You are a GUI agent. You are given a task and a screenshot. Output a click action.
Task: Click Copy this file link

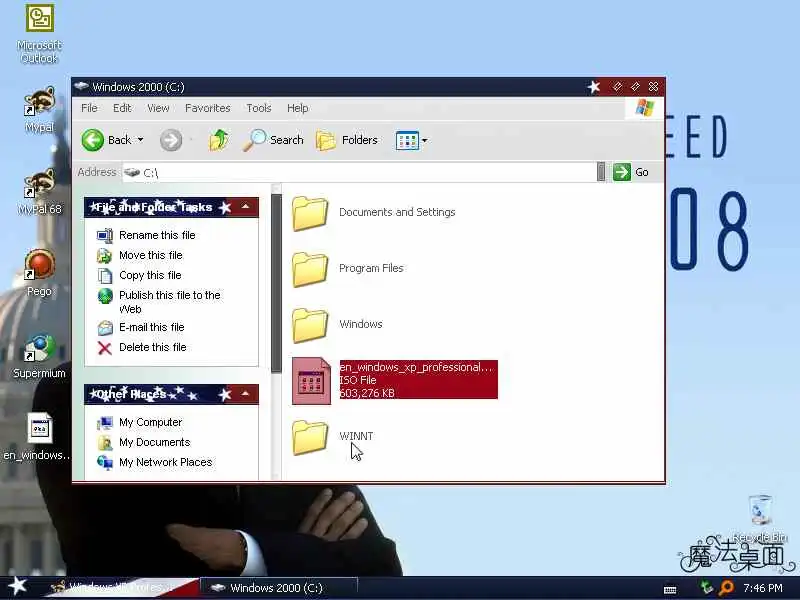click(x=150, y=275)
